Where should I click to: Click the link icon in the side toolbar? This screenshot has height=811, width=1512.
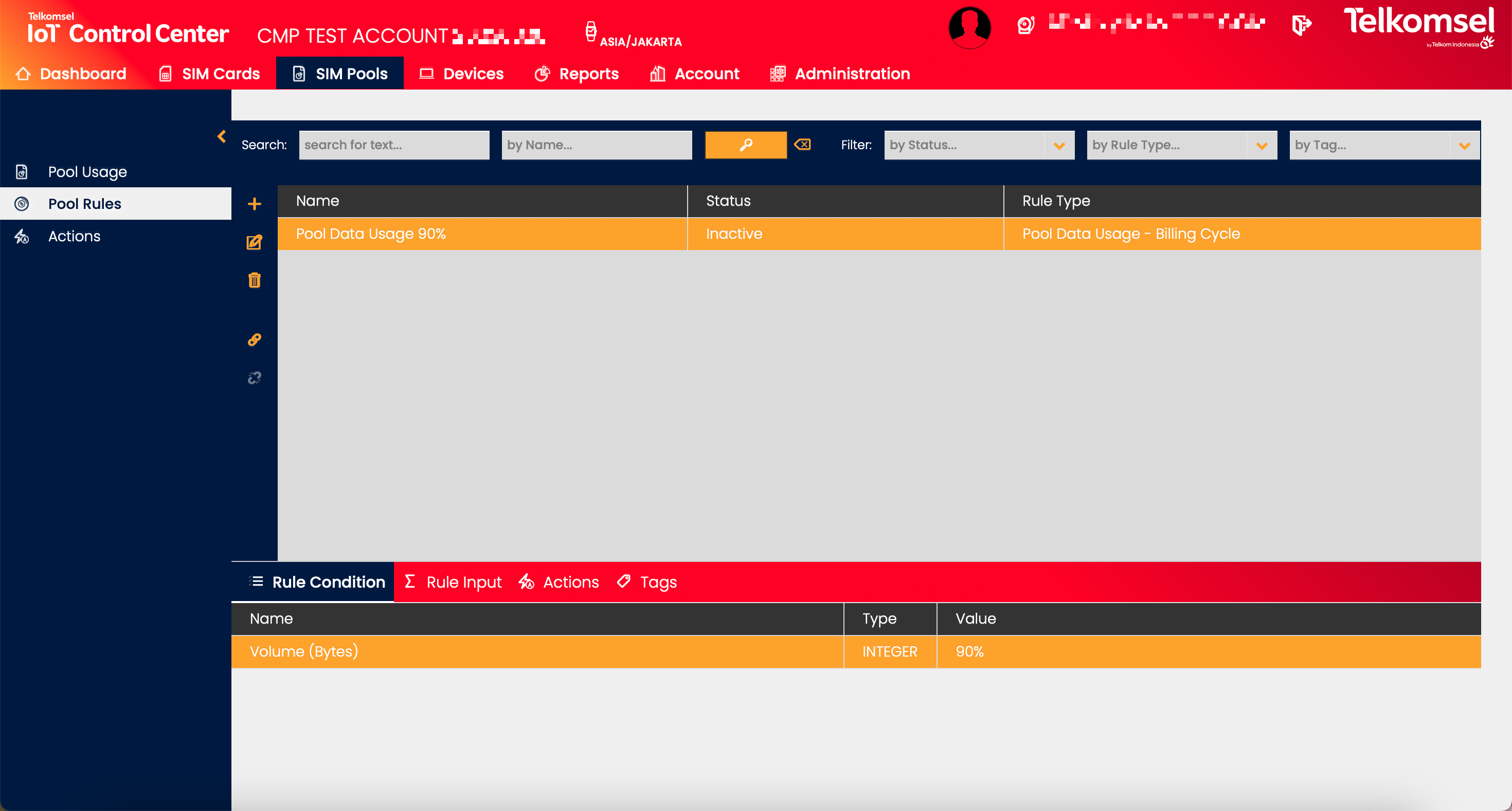pyautogui.click(x=254, y=340)
